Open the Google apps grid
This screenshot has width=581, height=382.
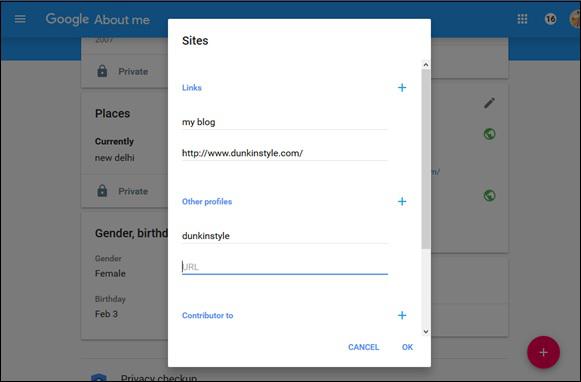(522, 19)
